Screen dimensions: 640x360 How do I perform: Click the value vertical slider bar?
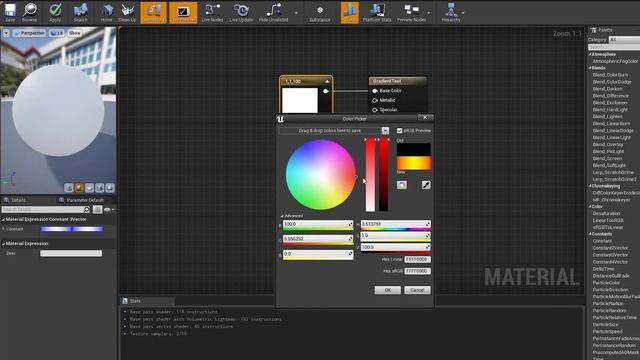point(384,175)
